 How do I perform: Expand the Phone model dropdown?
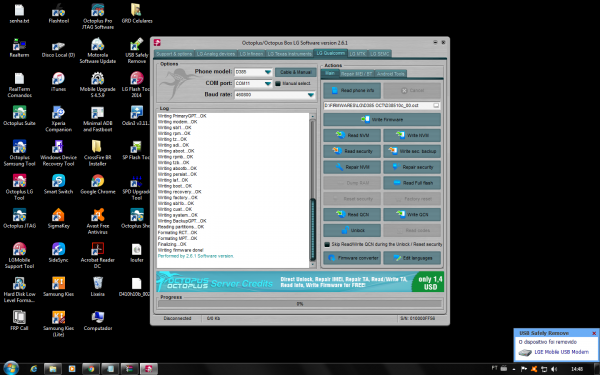coord(268,72)
